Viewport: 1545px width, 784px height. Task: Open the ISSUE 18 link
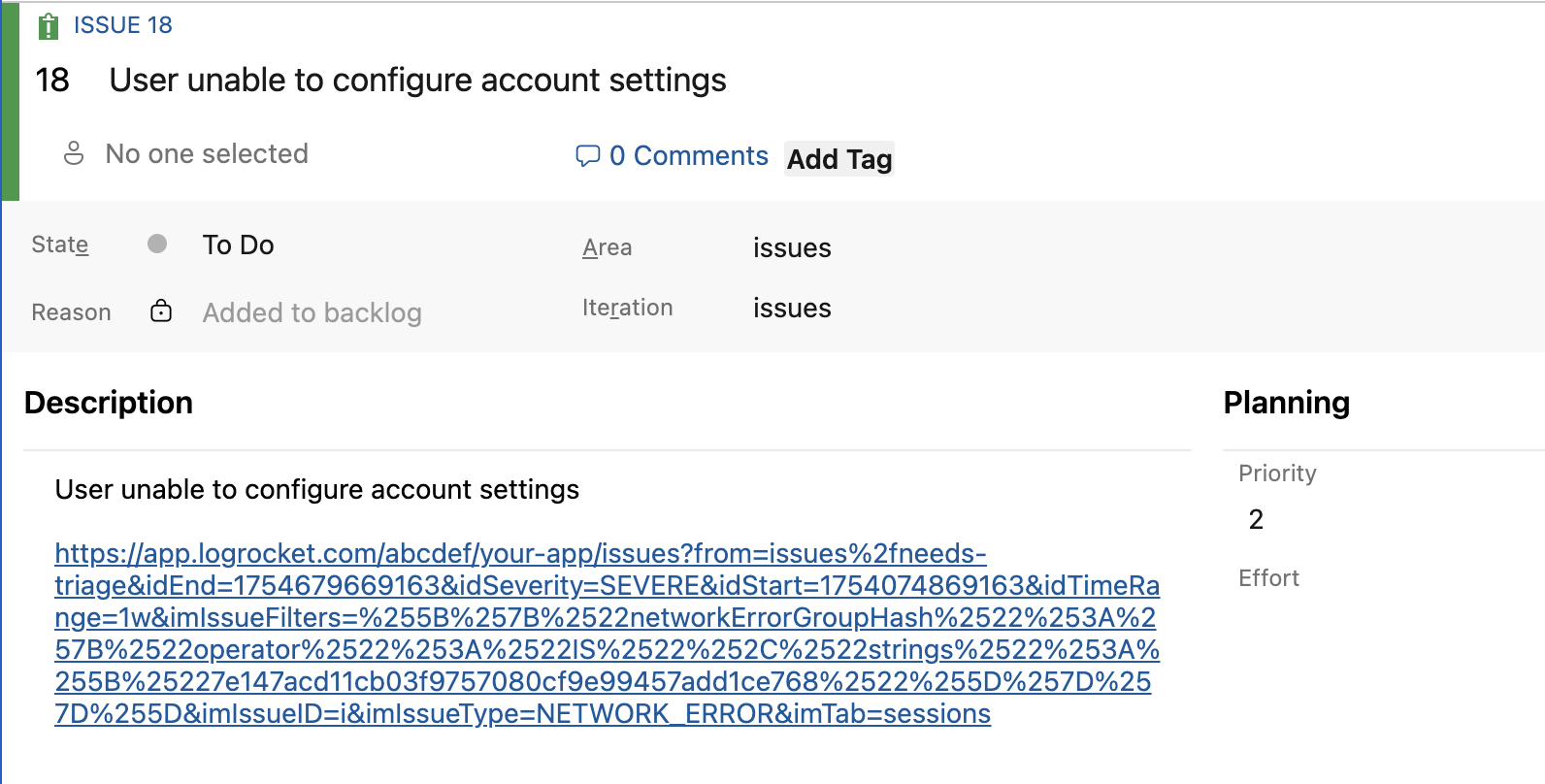click(123, 25)
